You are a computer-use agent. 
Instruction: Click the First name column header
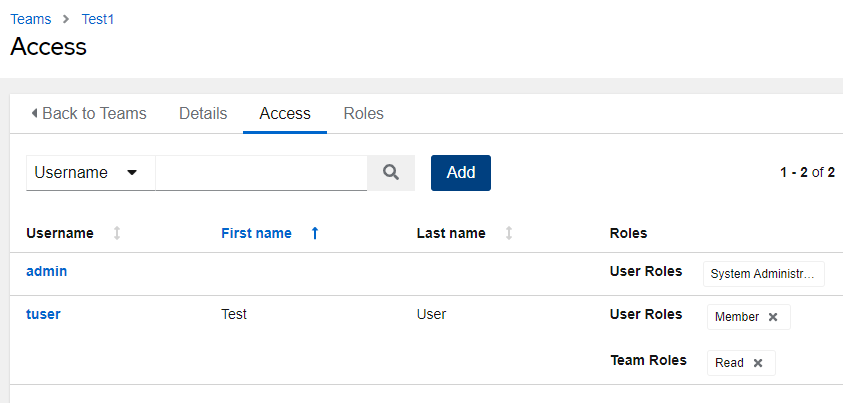pyautogui.click(x=256, y=233)
